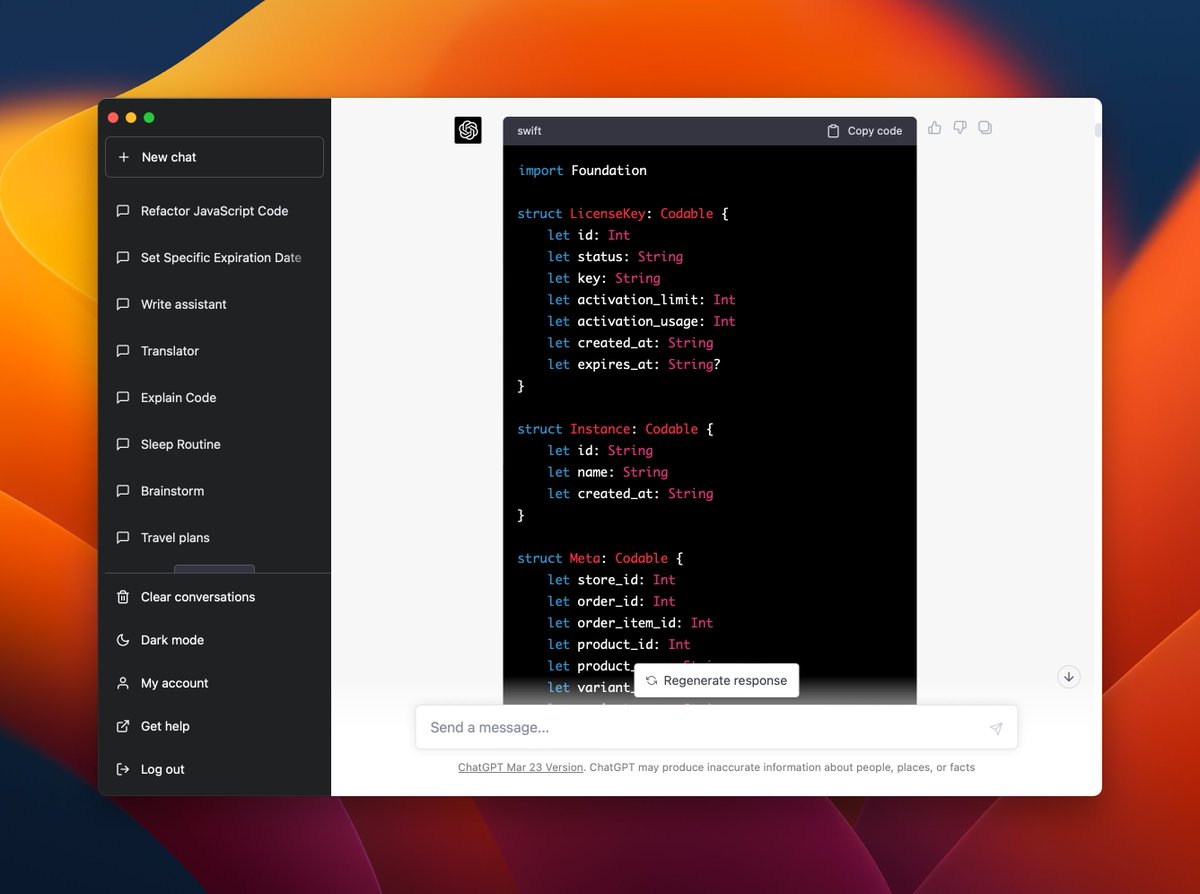Click 'let order_item_id: Int' line
Screen dimensions: 1200x894
click(x=630, y=623)
